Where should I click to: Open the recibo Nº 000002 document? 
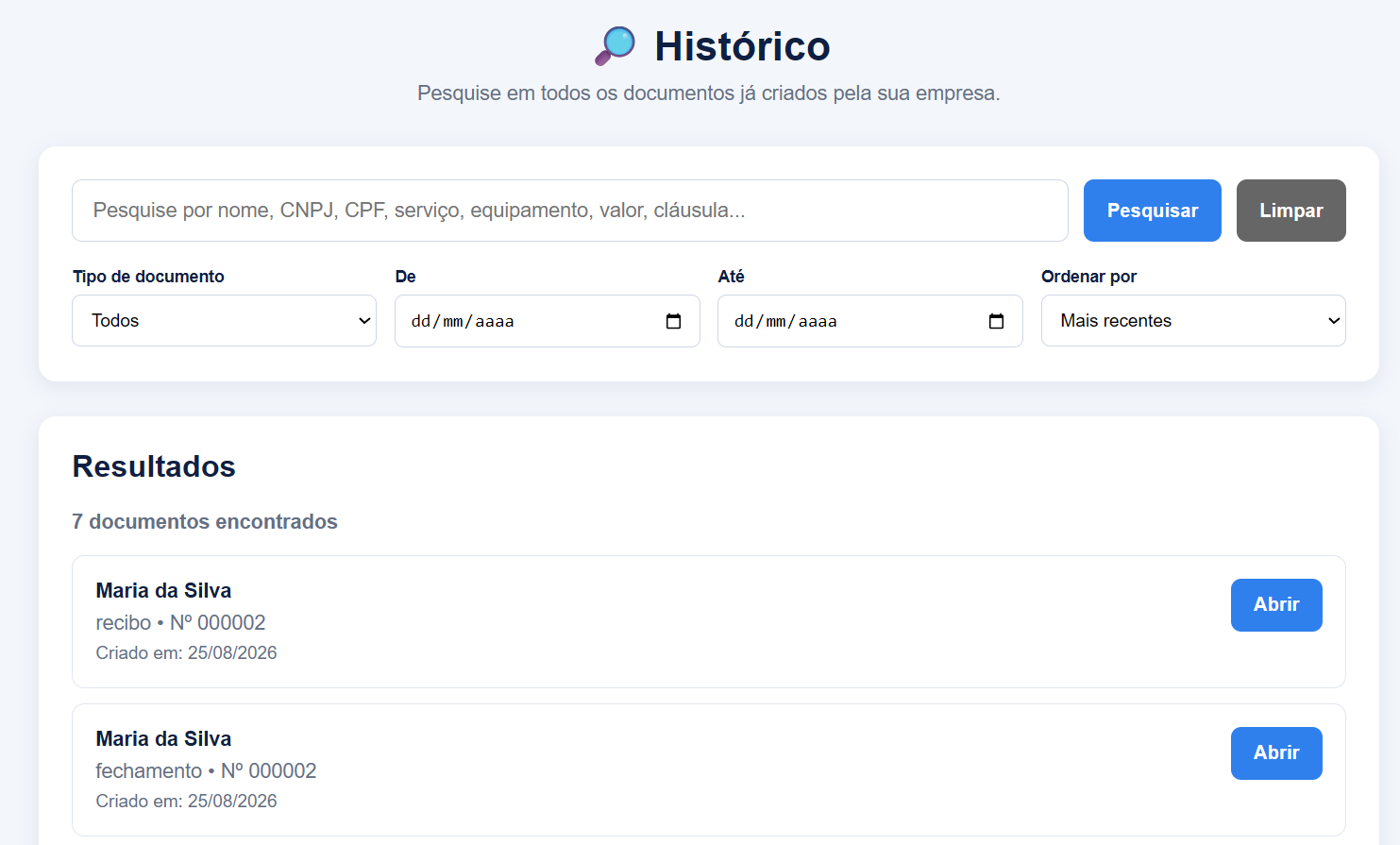pyautogui.click(x=1276, y=605)
